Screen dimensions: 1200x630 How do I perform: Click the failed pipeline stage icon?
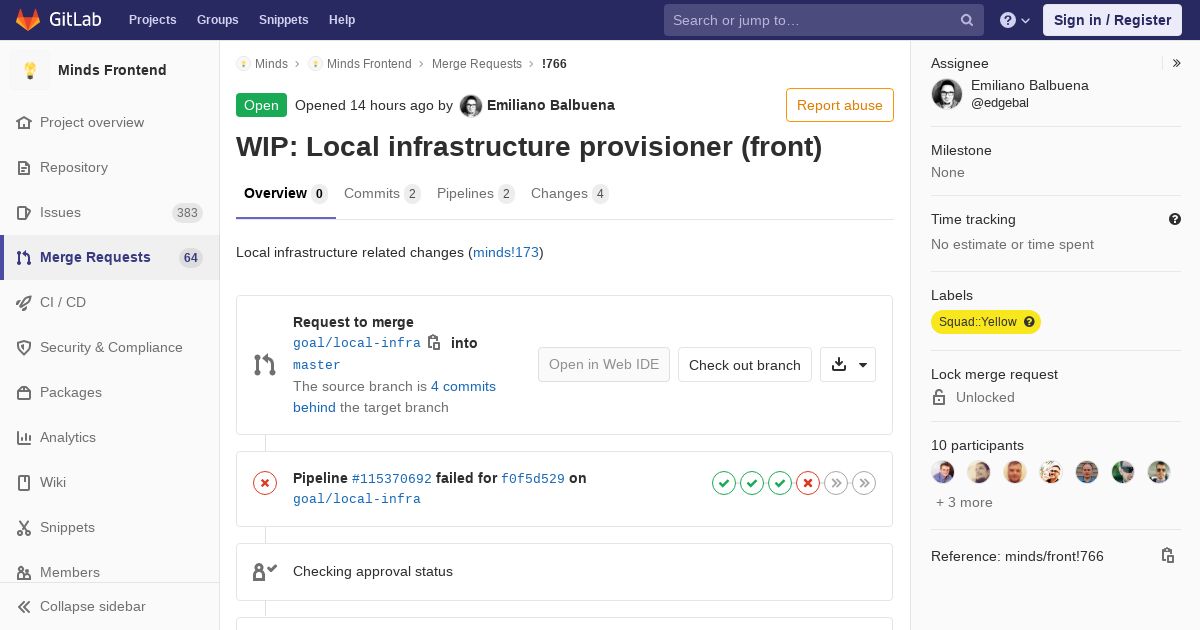point(808,484)
